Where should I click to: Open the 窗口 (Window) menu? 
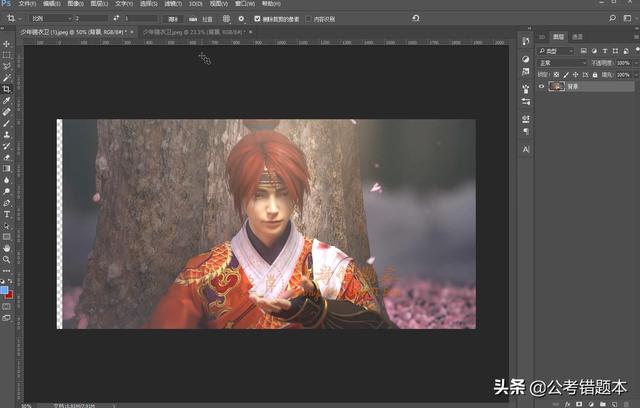(x=245, y=4)
